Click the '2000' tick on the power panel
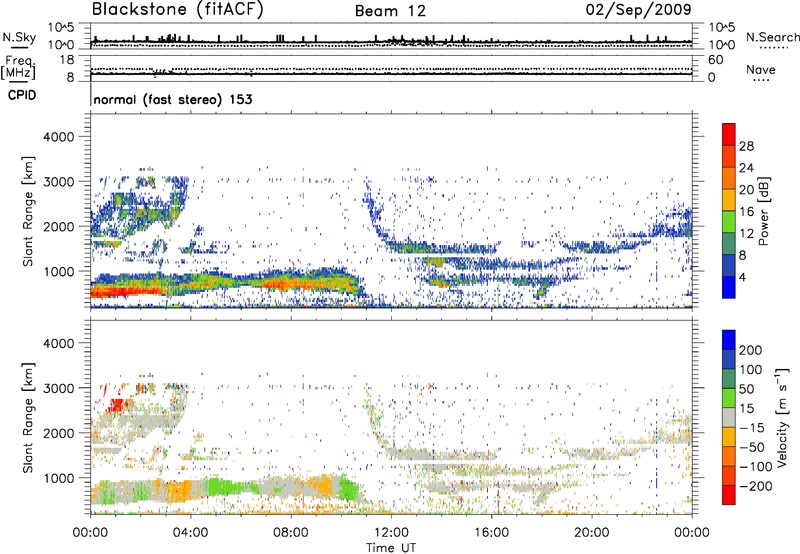 (58, 226)
